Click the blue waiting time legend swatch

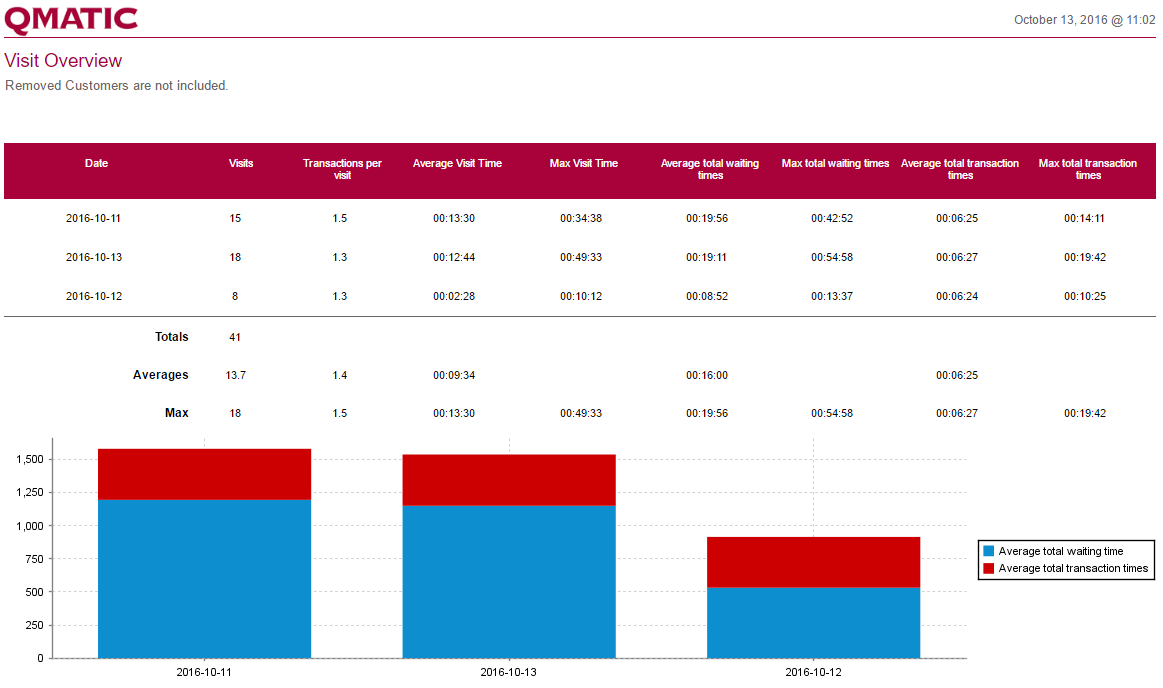(x=989, y=551)
